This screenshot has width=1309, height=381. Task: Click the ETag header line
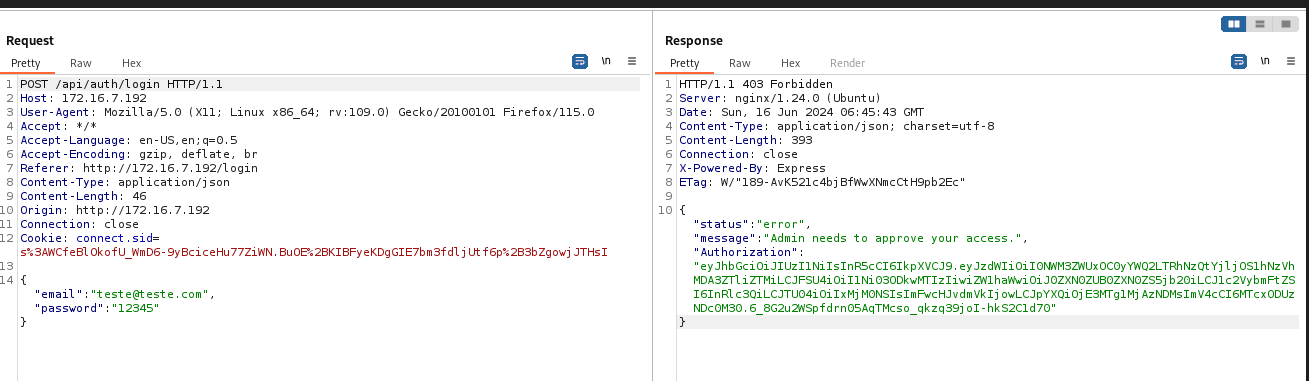point(821,183)
